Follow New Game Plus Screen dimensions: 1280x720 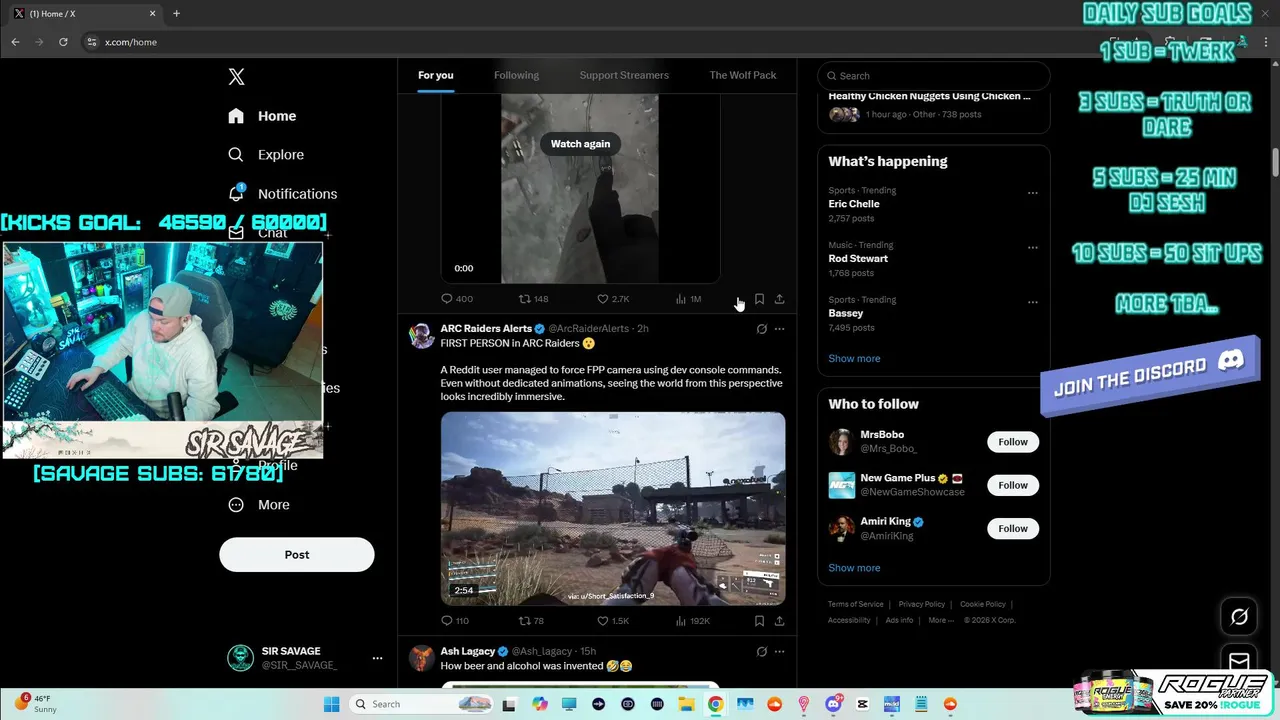tap(1013, 485)
